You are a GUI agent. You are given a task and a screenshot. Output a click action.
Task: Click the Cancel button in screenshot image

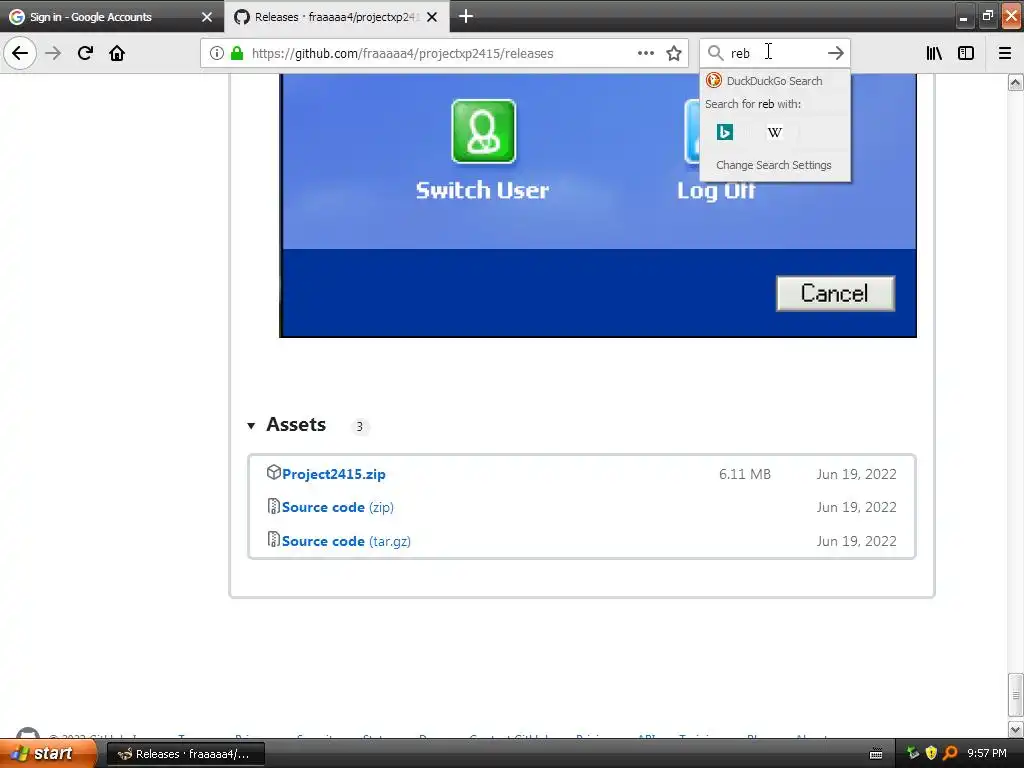coord(835,293)
